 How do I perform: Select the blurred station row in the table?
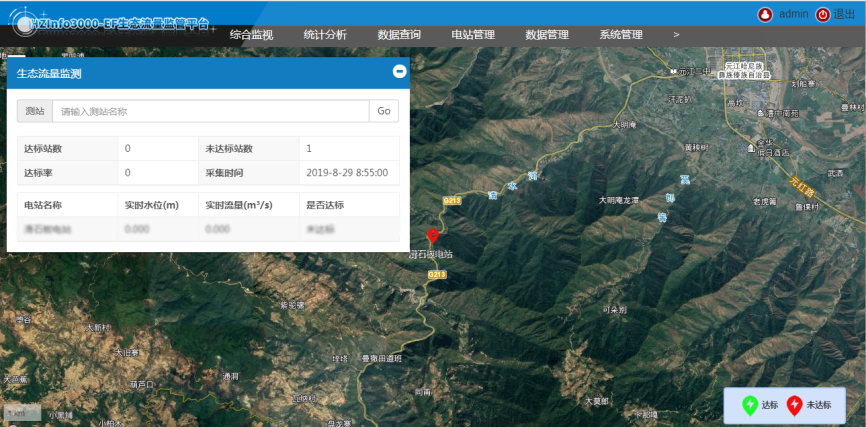tap(207, 229)
